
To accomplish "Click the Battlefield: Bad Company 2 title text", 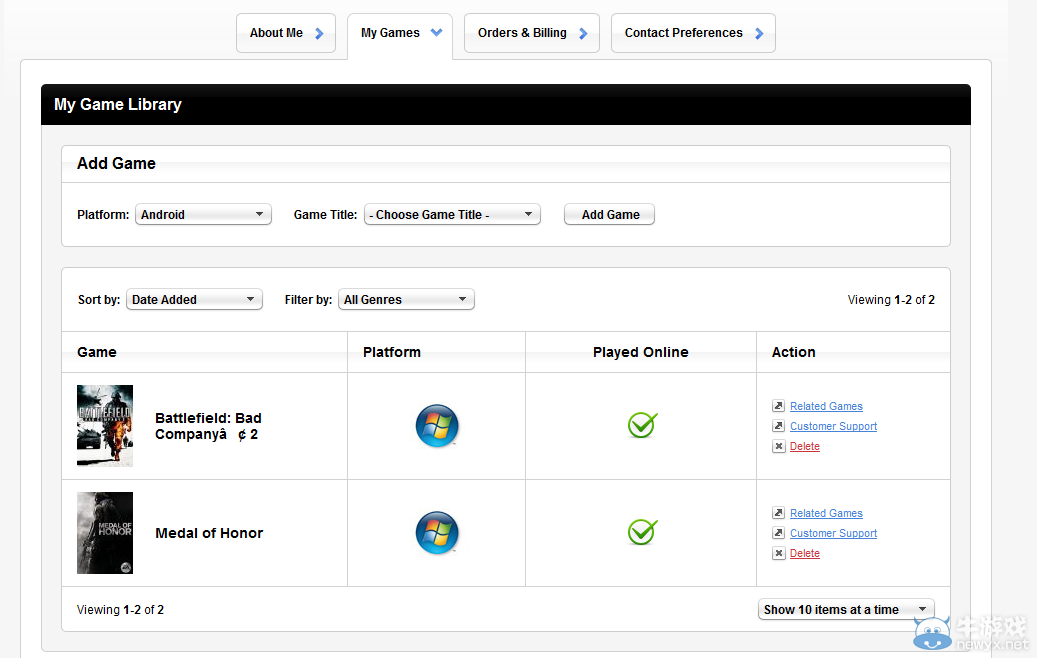I will point(208,426).
